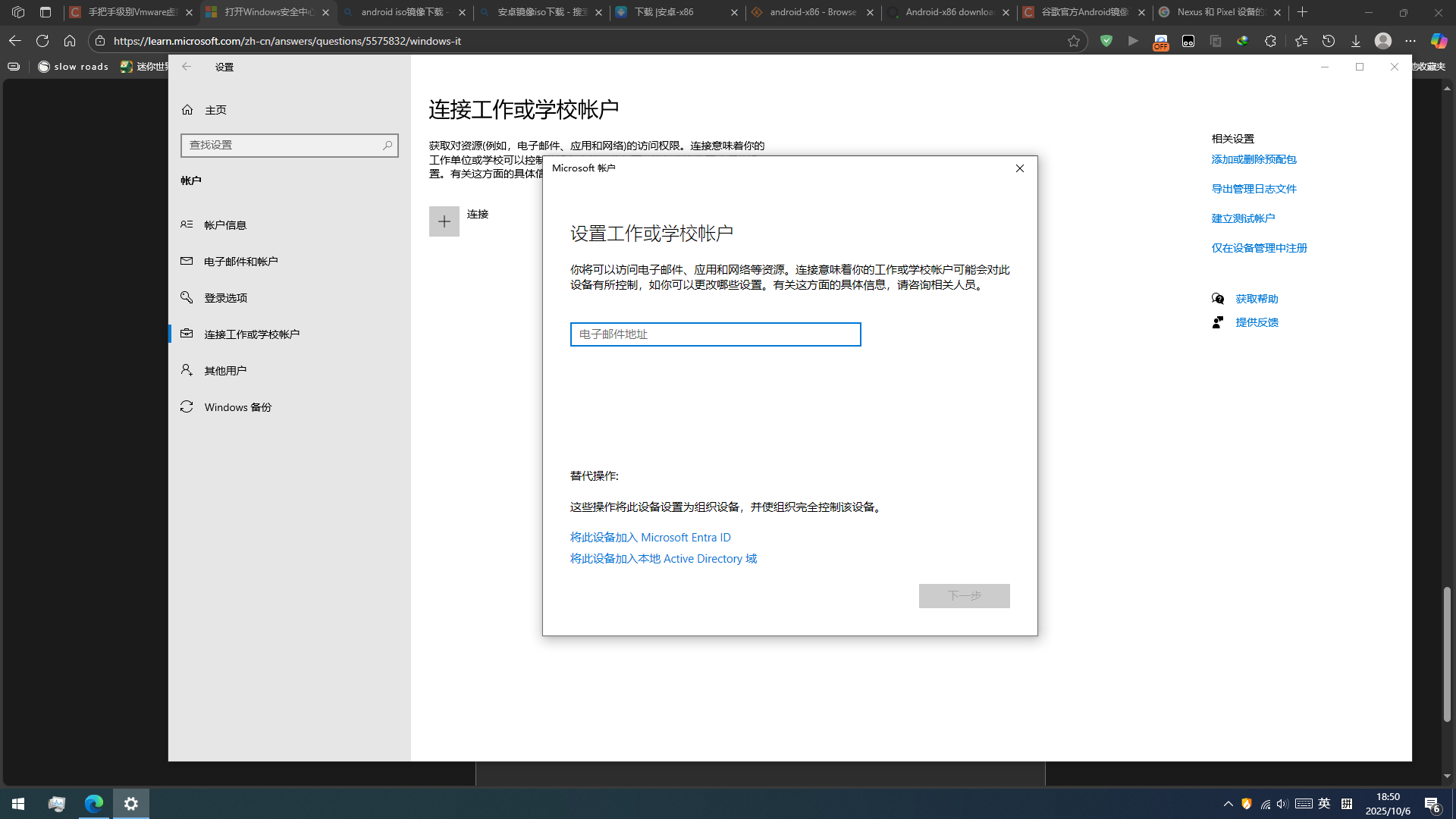Image resolution: width=1456 pixels, height=819 pixels.
Task: Open the Copilot sidebar icon
Action: click(x=1438, y=41)
